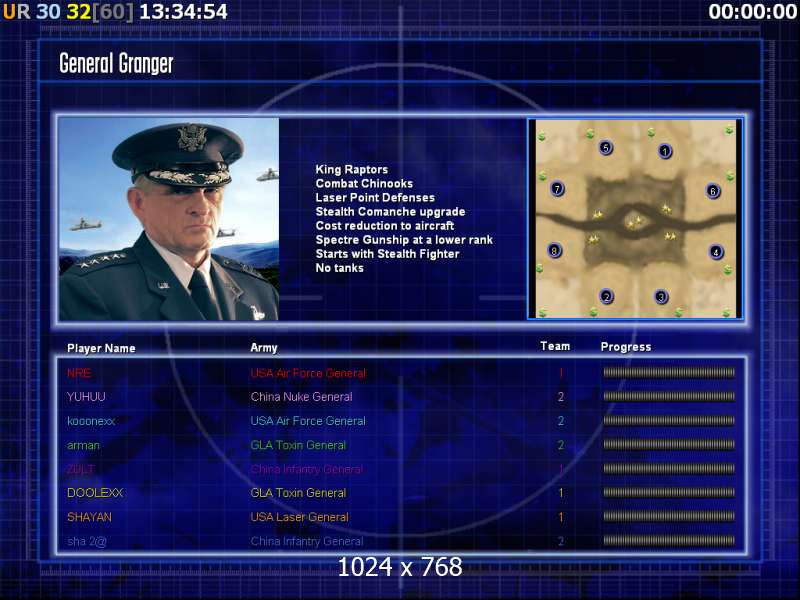The width and height of the screenshot is (800, 600).
Task: Click the Team column header
Action: (x=555, y=346)
